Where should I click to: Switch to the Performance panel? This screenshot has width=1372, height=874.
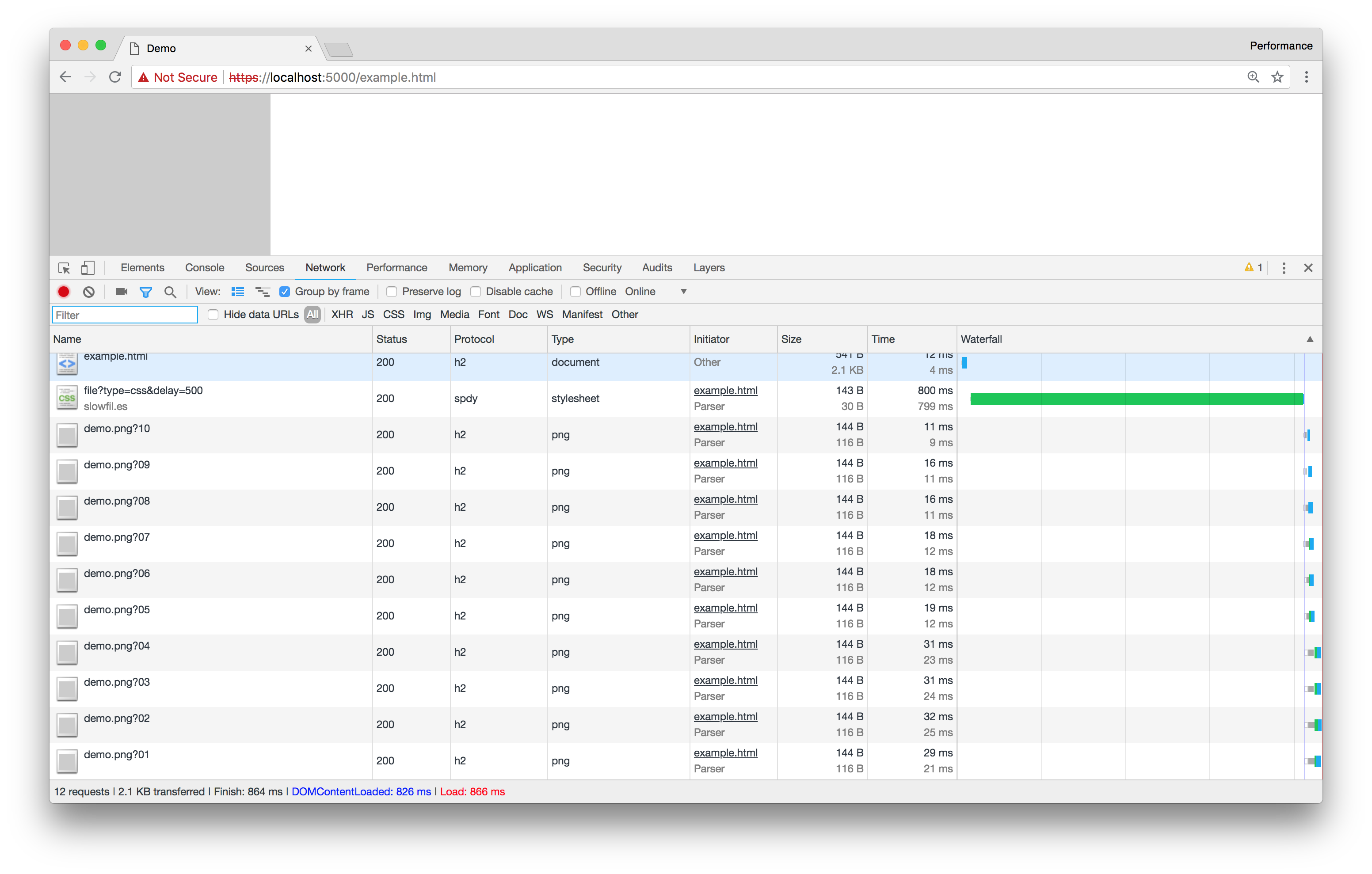click(397, 268)
